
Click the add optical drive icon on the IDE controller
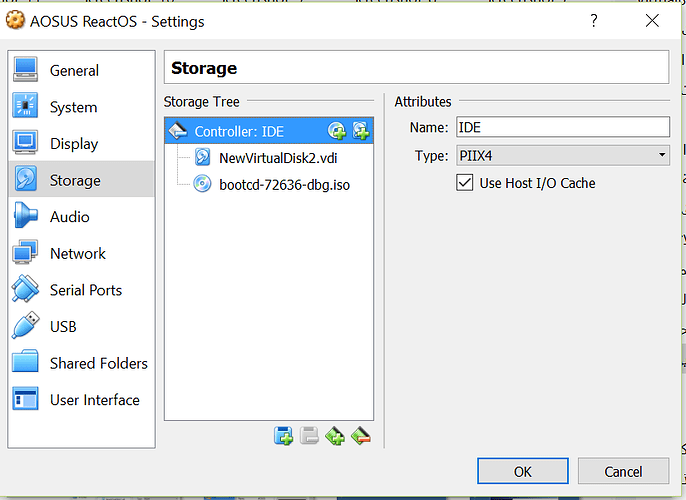click(x=338, y=131)
